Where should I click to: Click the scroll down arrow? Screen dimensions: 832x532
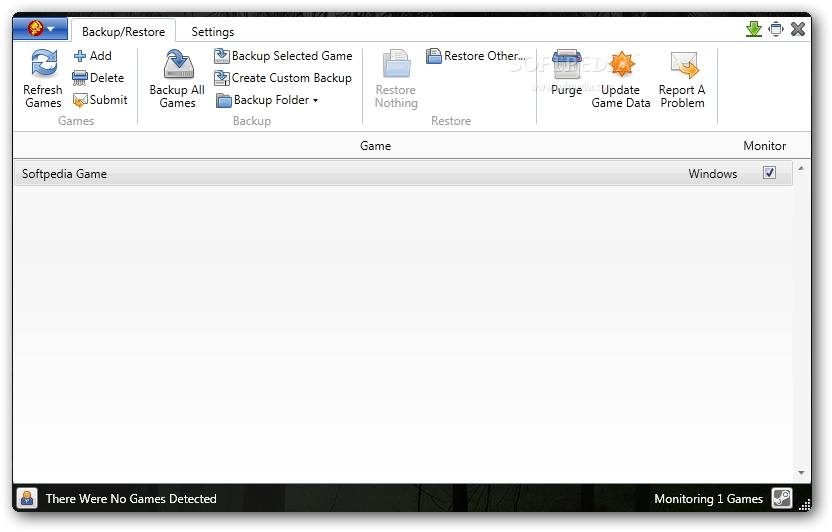tap(801, 473)
